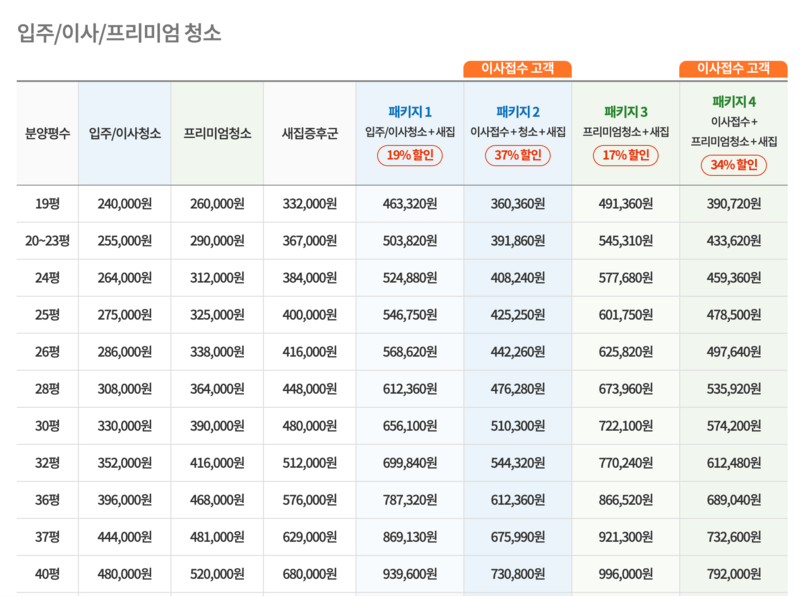Open the 패키지 3 column header
This screenshot has width=800, height=596.
[x=626, y=112]
